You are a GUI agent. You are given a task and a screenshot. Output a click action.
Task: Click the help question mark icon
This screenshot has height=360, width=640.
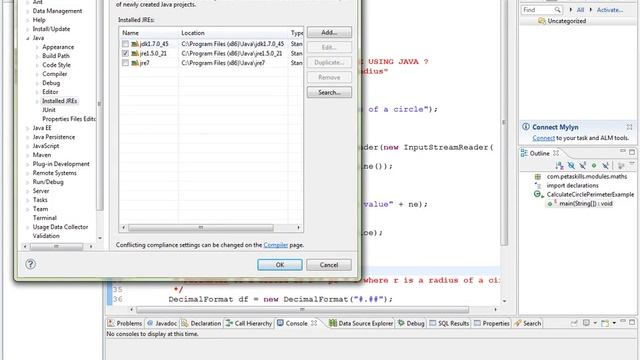[30, 264]
